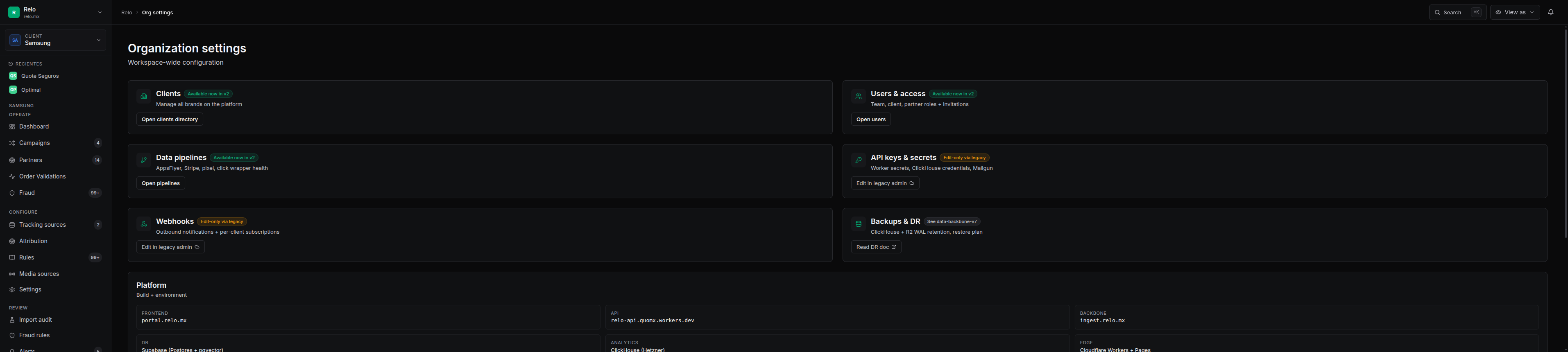Open notifications bell

1551,12
